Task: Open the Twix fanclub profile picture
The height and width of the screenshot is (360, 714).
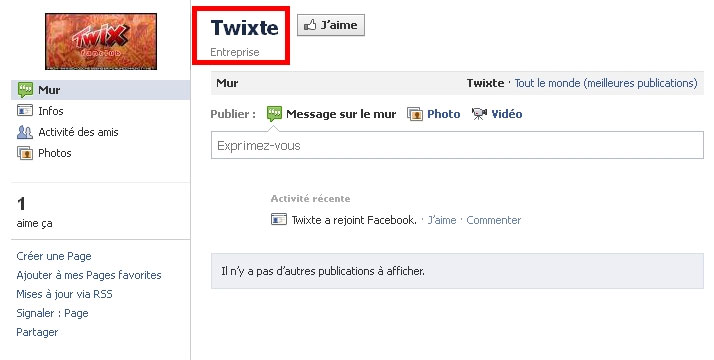Action: [x=101, y=41]
